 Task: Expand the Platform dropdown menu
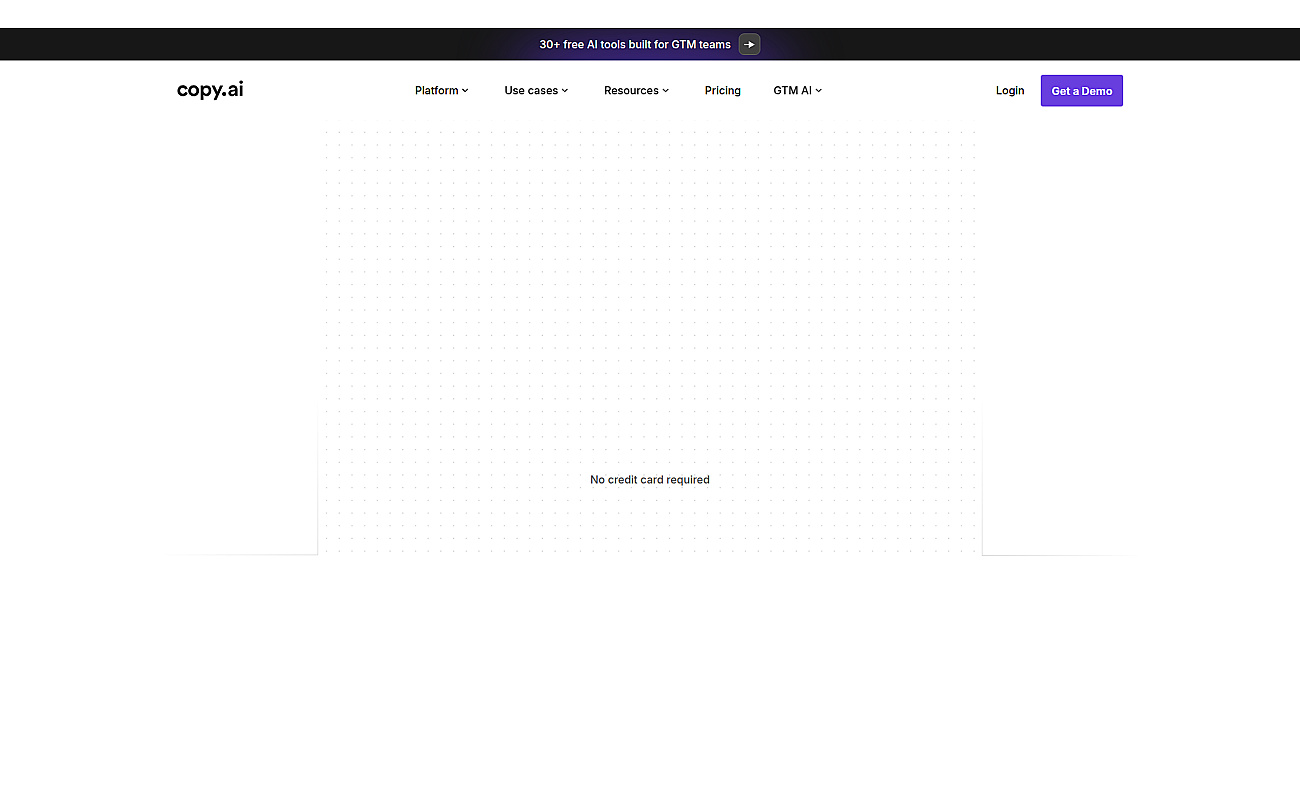(x=442, y=90)
